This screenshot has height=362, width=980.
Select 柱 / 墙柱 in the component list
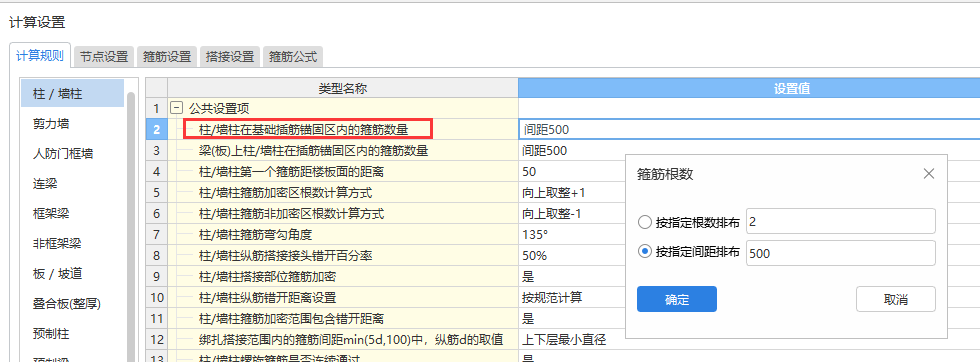(x=72, y=94)
